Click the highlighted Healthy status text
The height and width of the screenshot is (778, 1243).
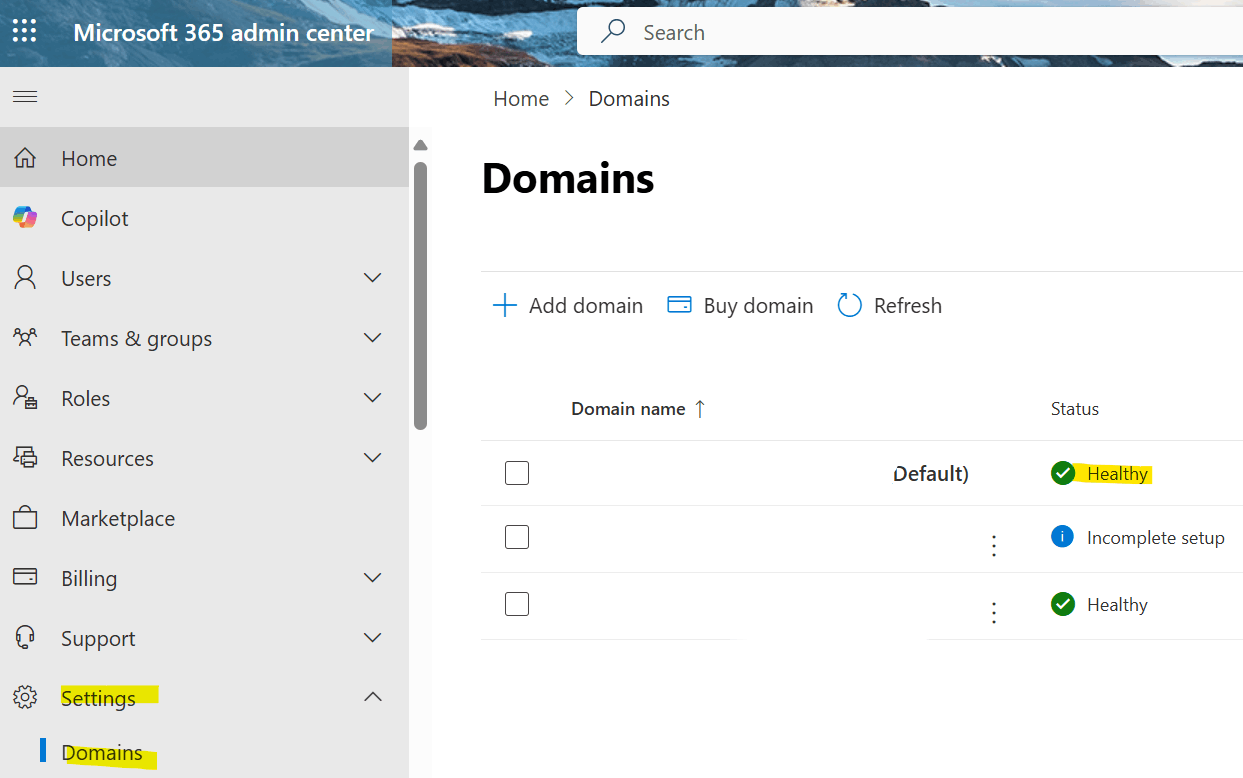coord(1117,473)
